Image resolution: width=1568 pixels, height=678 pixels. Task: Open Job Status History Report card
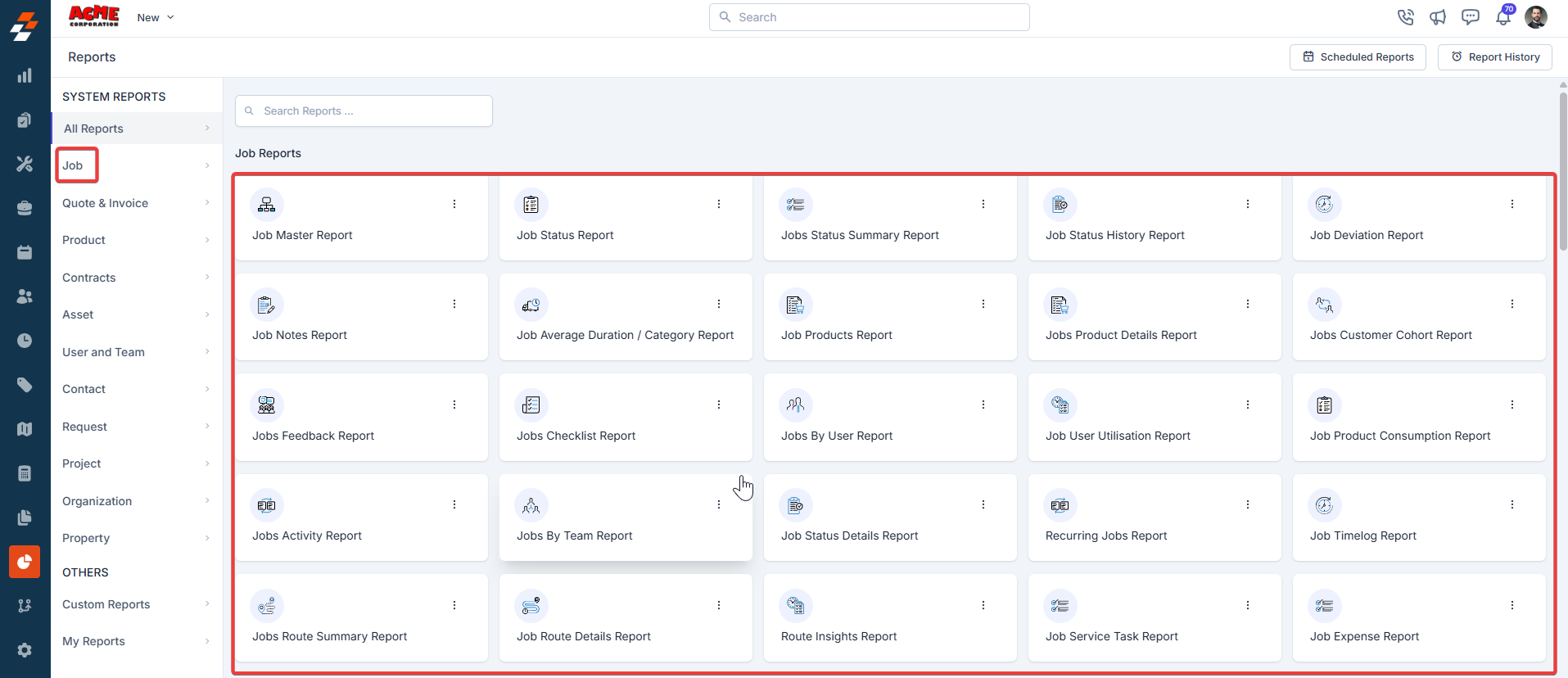(x=1155, y=218)
